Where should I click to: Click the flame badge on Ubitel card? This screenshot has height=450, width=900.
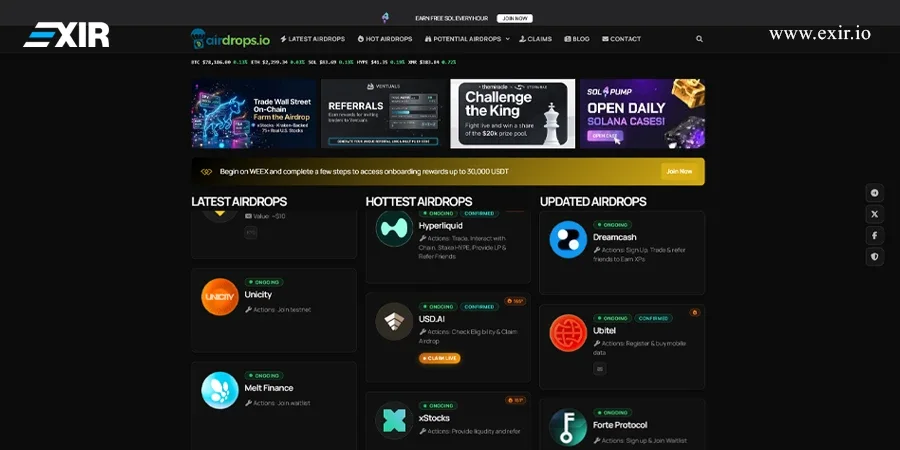pos(695,313)
